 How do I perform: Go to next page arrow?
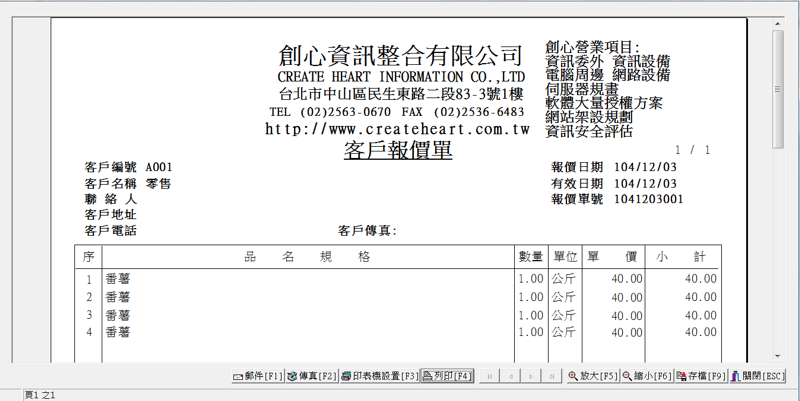tap(531, 376)
